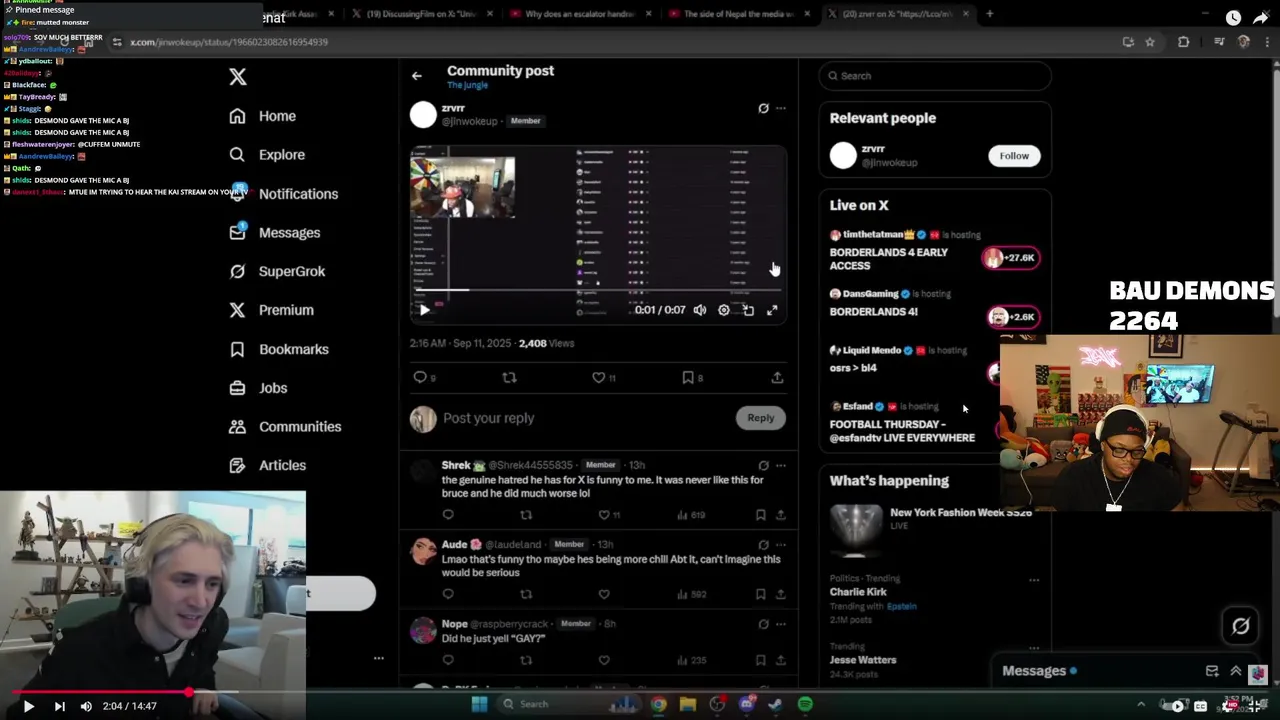Open SuperGrok in the X sidebar
Screen dimensions: 1280x720
point(277,271)
